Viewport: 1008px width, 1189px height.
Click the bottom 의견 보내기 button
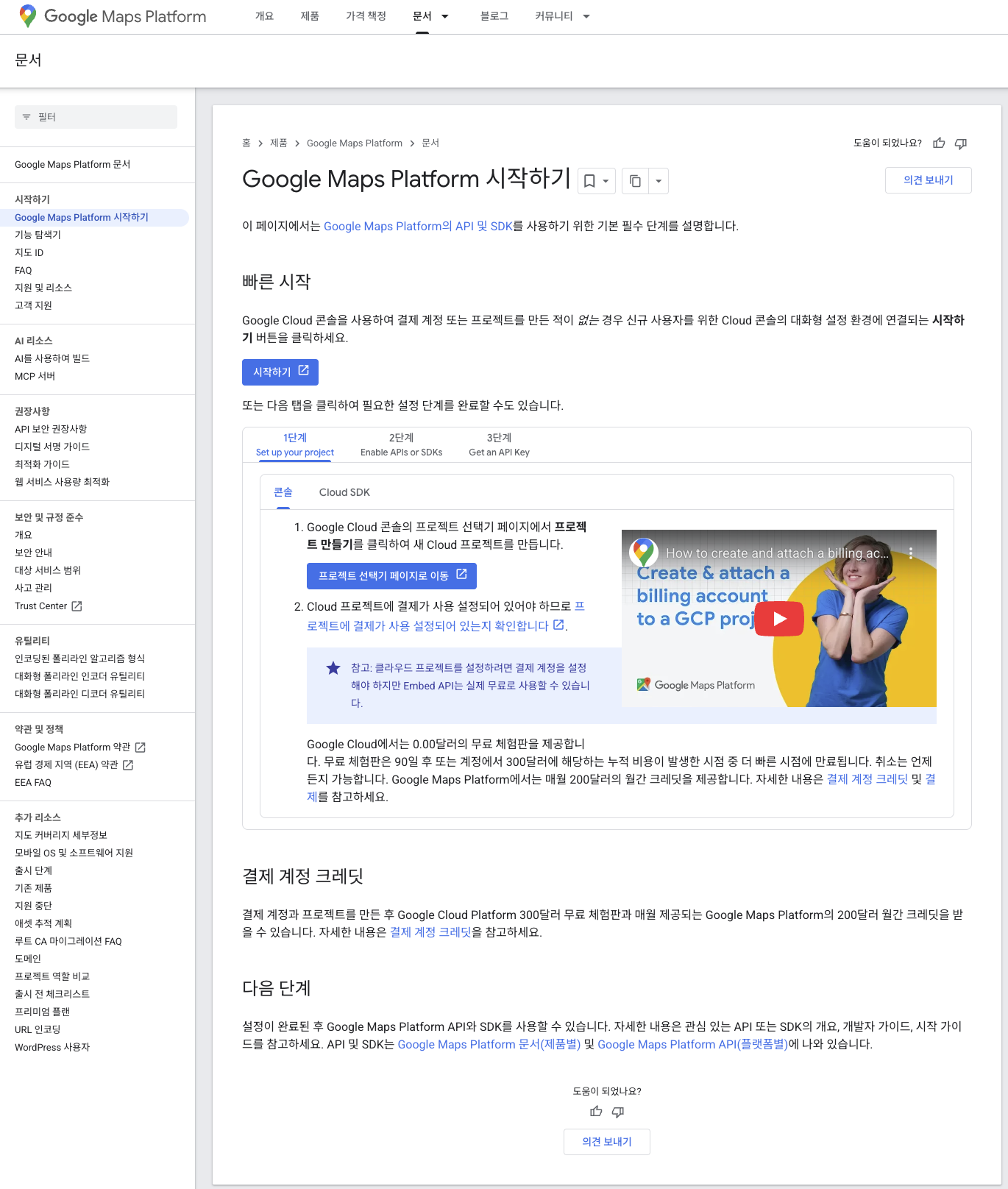point(607,1142)
